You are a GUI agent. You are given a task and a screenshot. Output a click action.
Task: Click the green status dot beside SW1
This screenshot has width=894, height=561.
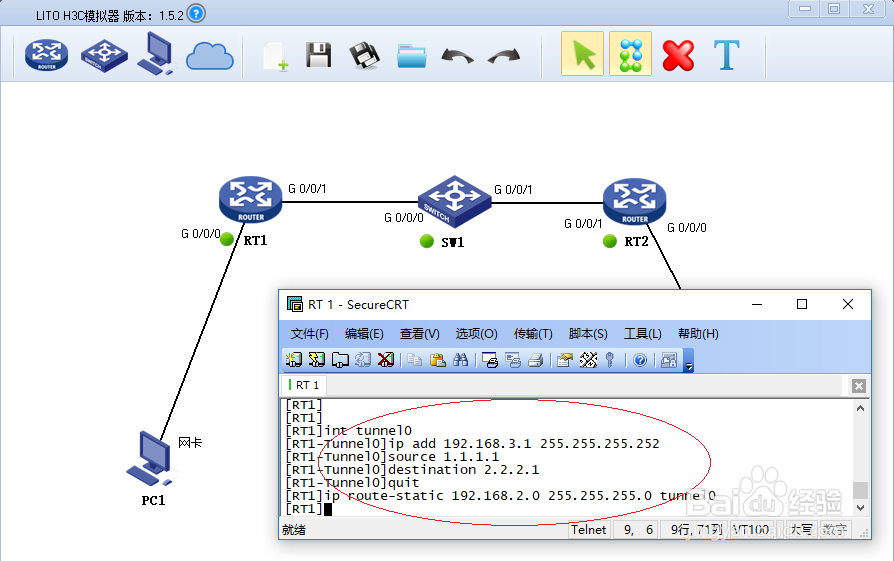(426, 241)
